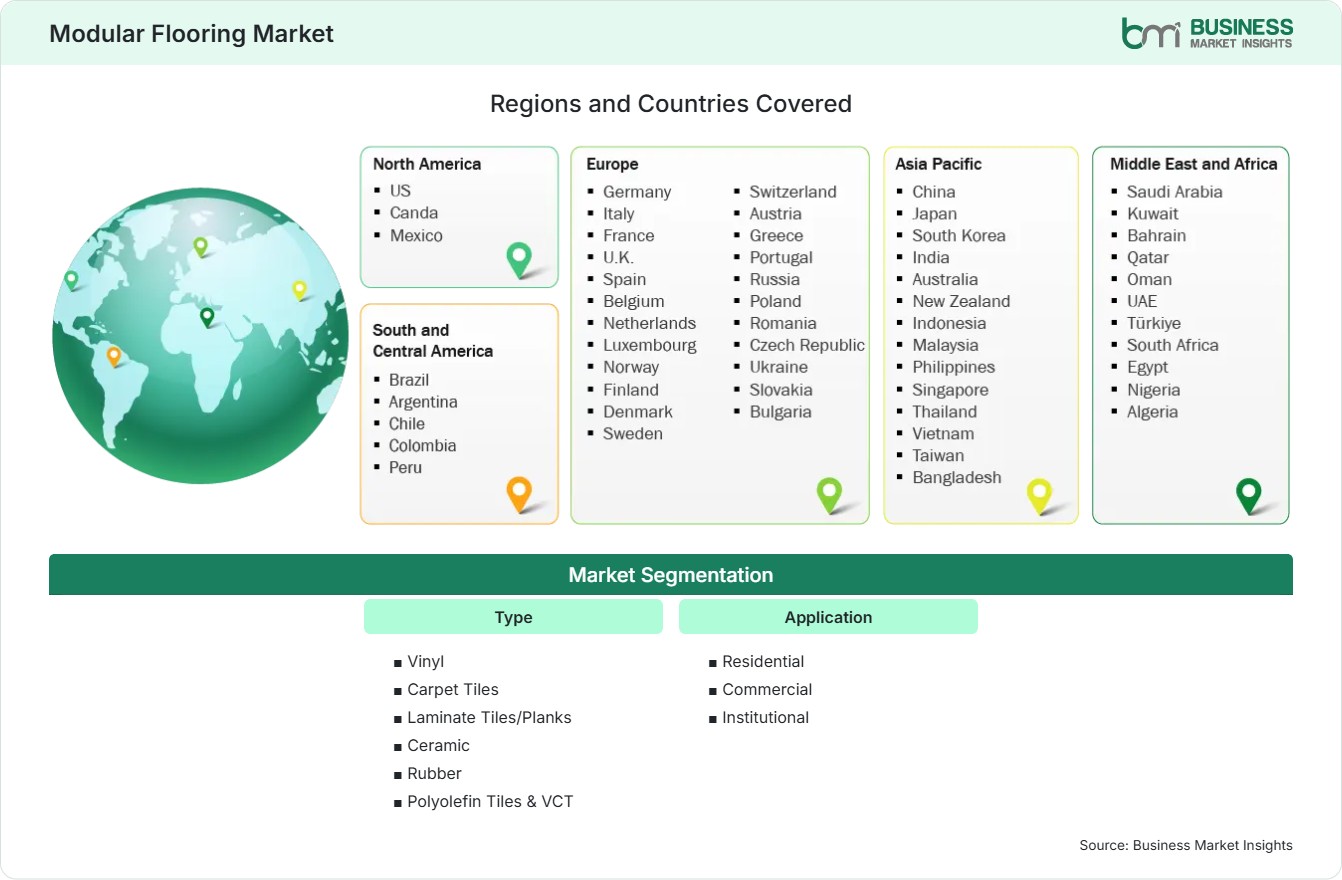Select Czech Republic in the Europe list
1342x880 pixels.
tap(807, 345)
